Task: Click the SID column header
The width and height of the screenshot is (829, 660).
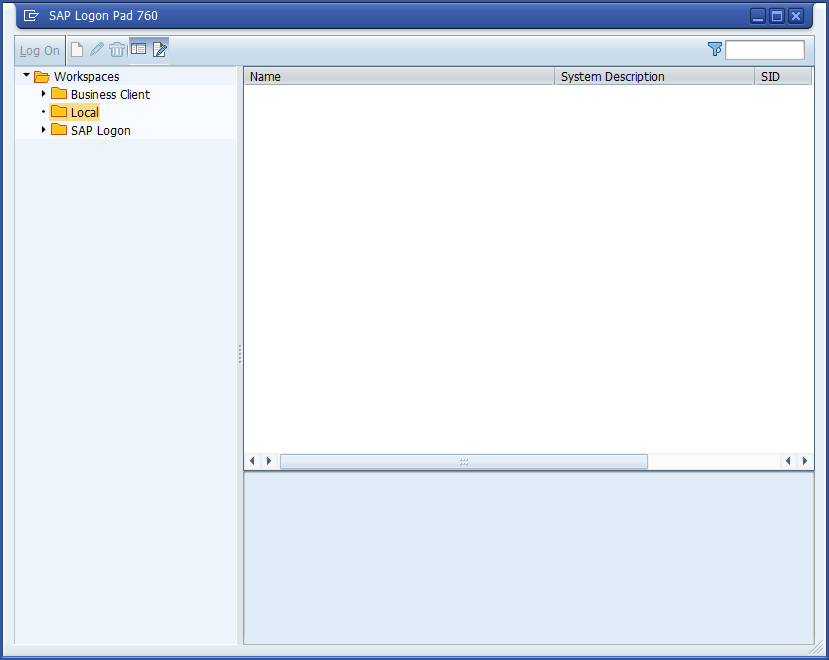Action: [782, 77]
